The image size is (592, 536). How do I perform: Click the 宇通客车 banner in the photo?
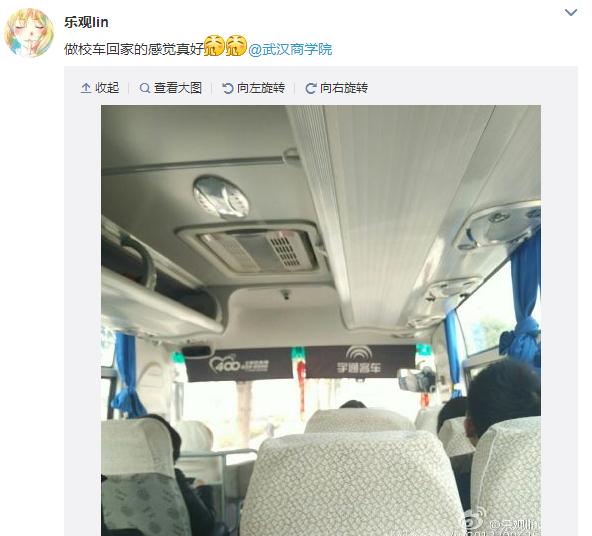pos(359,361)
